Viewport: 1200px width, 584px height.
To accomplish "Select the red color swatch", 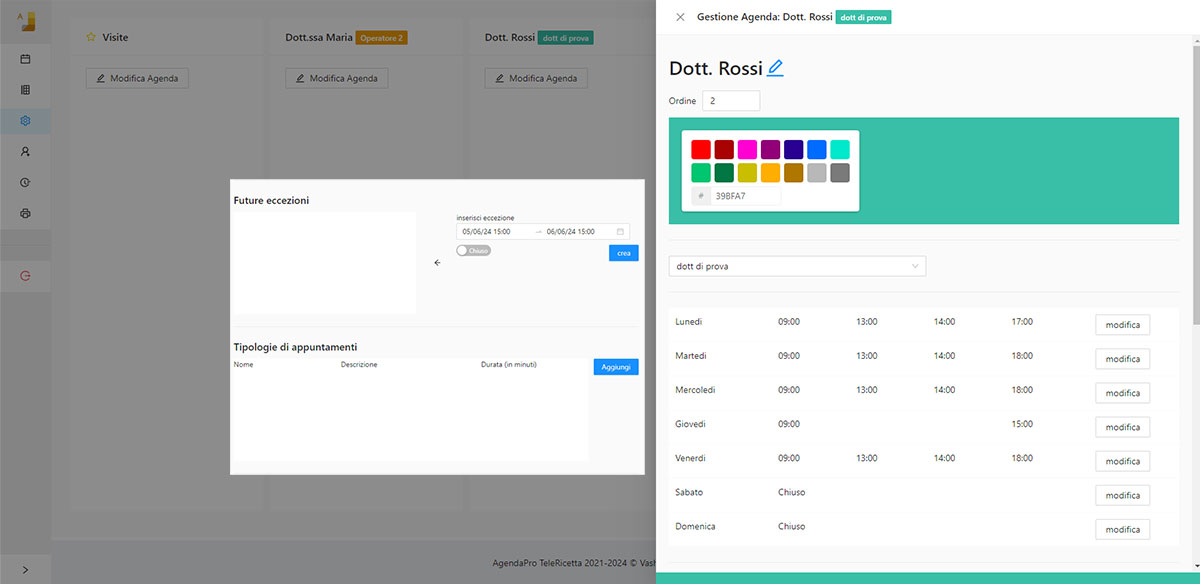I will pyautogui.click(x=701, y=149).
